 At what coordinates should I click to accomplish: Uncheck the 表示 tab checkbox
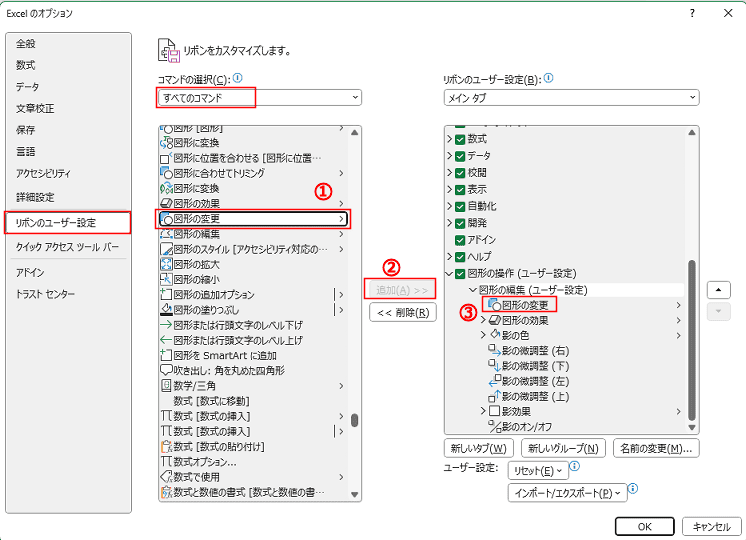[460, 190]
